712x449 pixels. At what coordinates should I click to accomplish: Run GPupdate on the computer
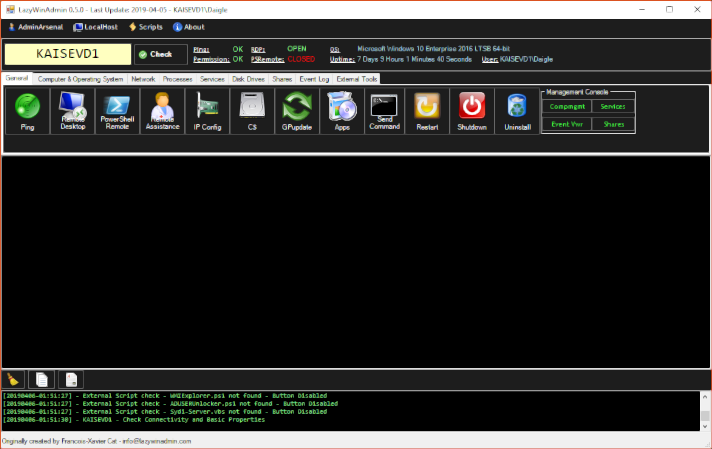point(297,111)
